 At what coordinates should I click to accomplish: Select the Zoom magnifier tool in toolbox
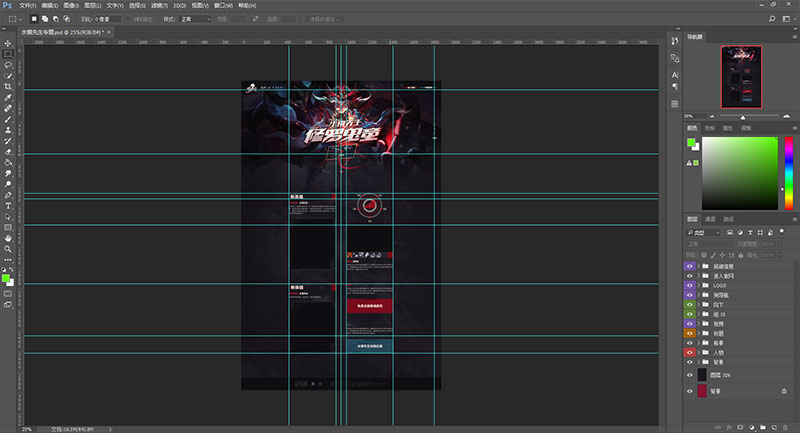[8, 249]
